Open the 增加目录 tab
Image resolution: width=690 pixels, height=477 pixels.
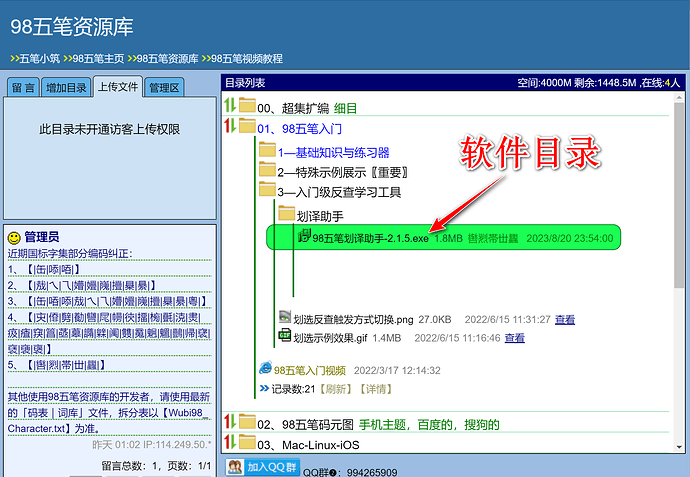click(66, 88)
